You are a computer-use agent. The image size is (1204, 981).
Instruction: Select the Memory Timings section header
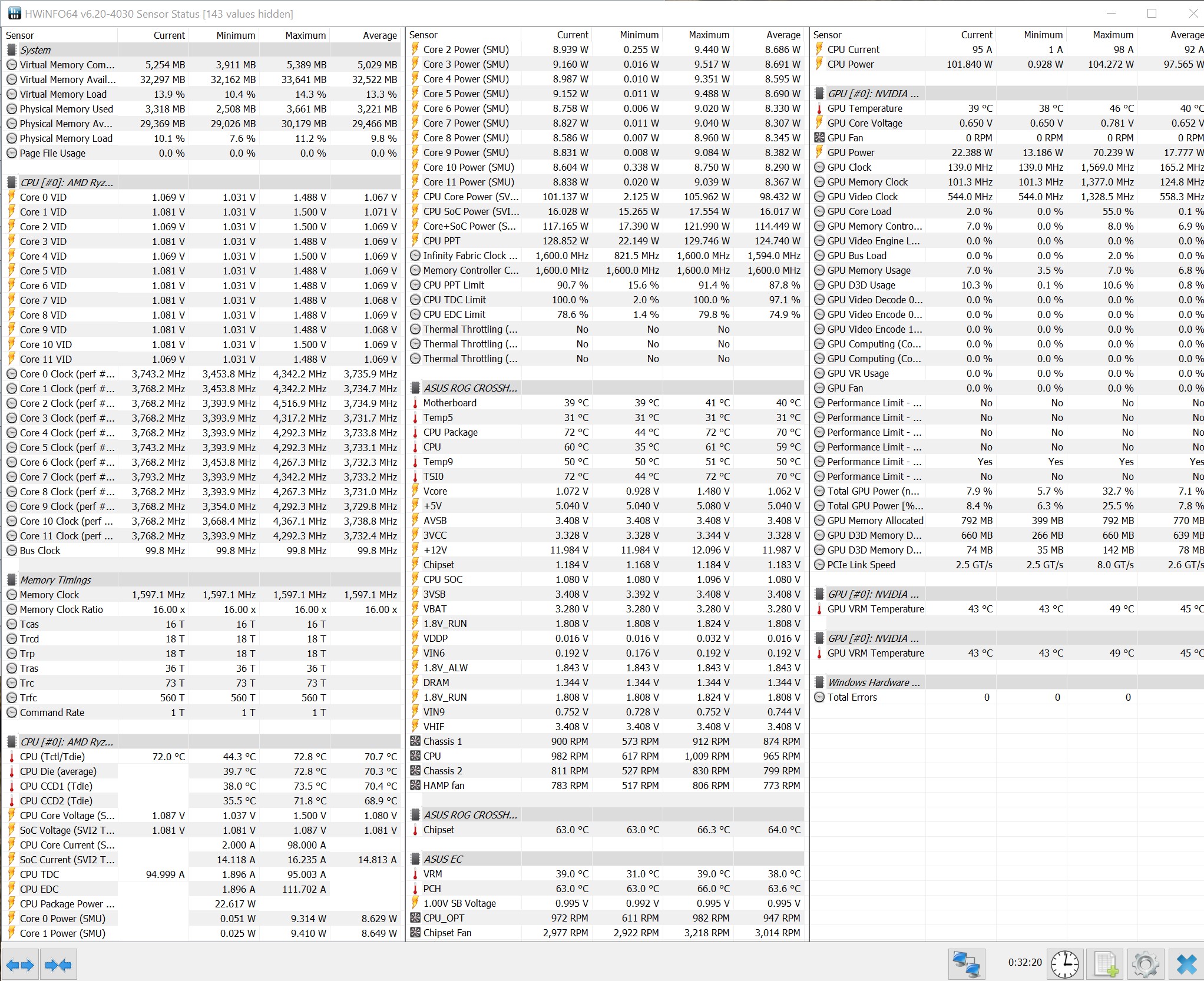click(x=55, y=580)
